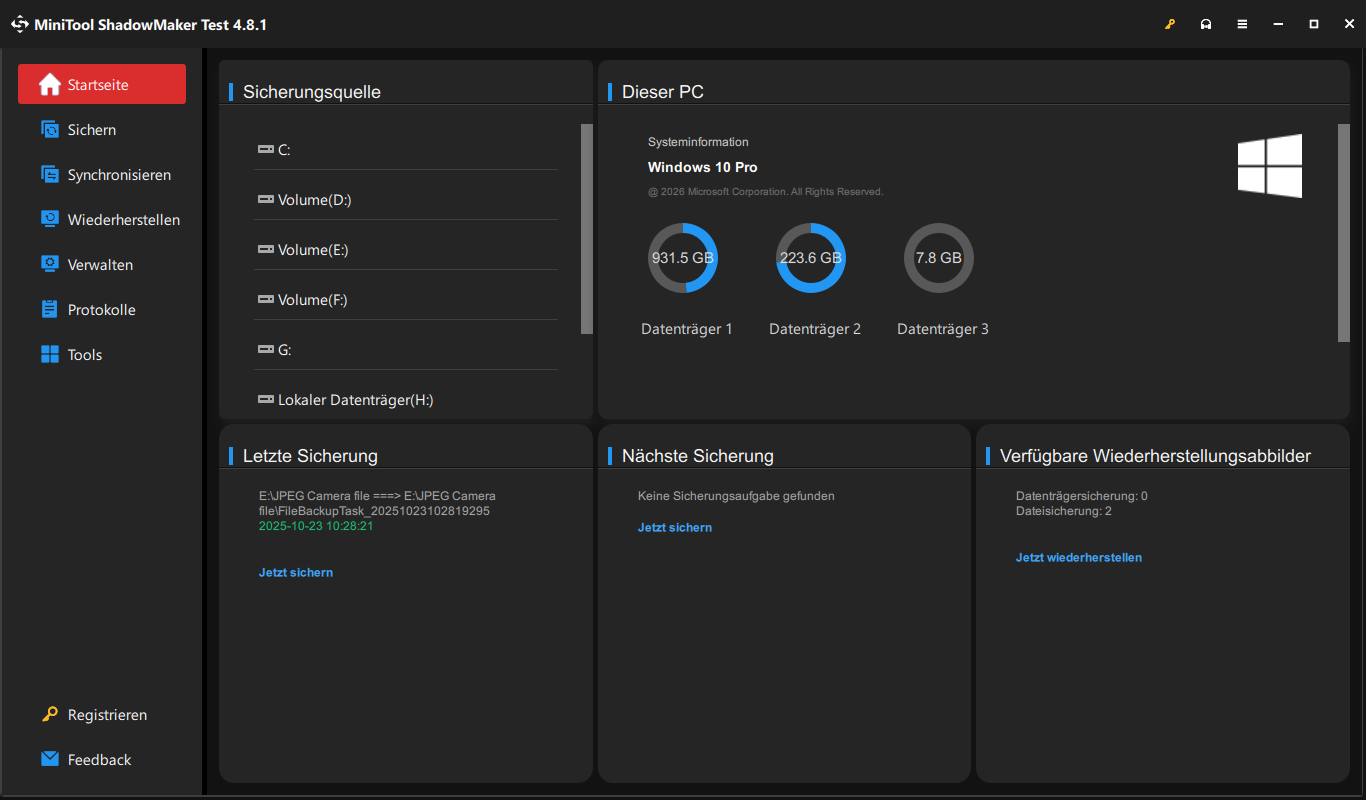Click the Sicherungsquelle list scrollbar
Image resolution: width=1366 pixels, height=800 pixels.
587,228
